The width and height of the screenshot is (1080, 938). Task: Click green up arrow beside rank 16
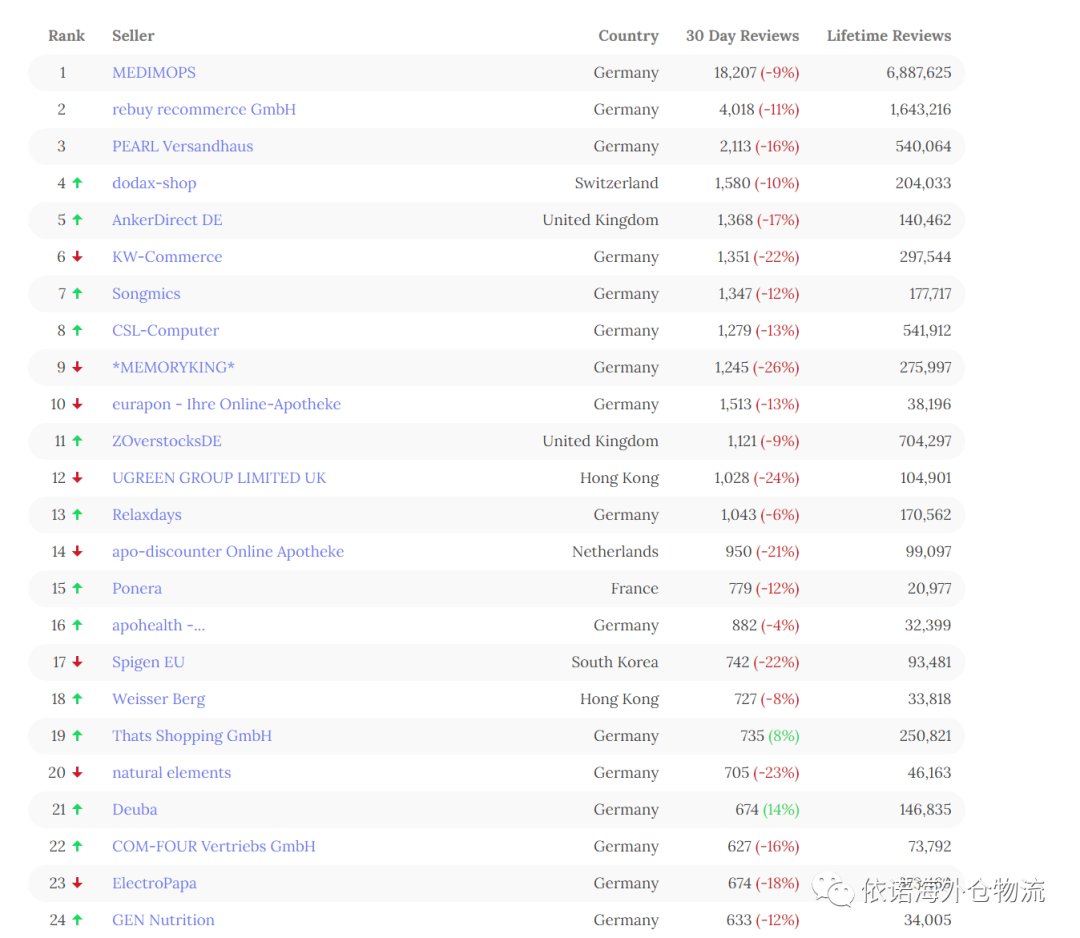point(77,625)
